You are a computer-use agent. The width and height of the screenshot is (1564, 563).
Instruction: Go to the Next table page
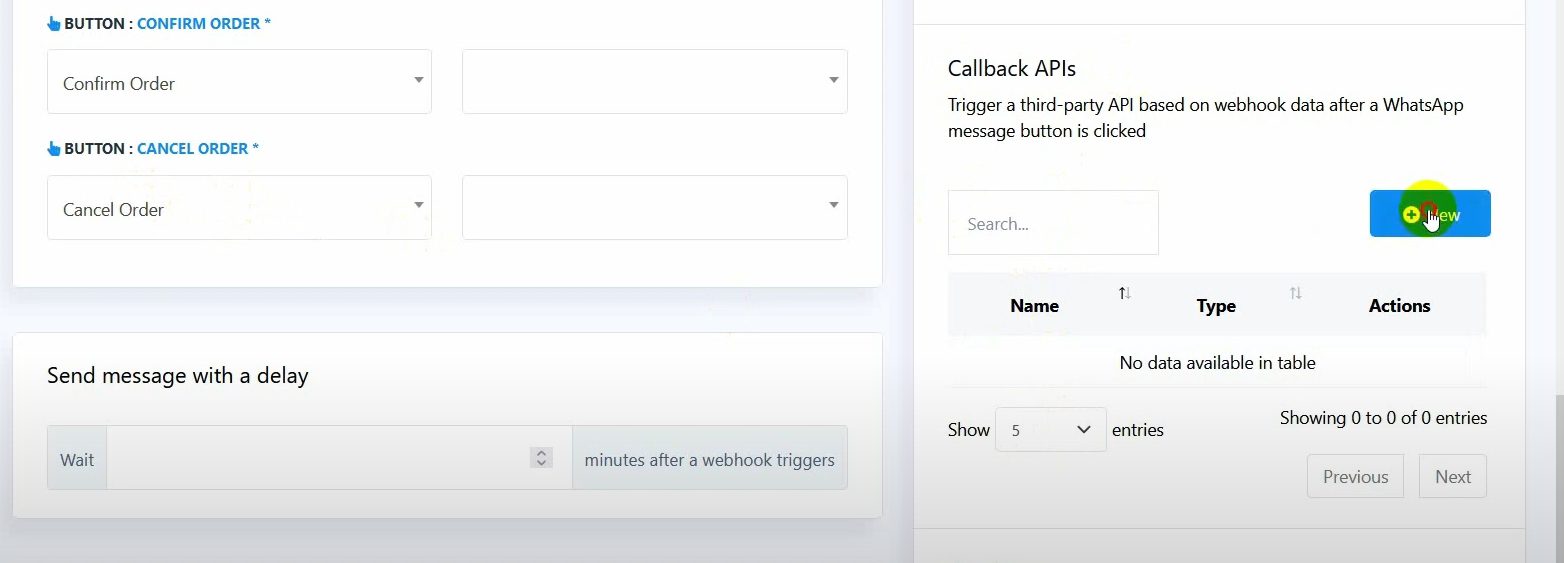tap(1452, 477)
